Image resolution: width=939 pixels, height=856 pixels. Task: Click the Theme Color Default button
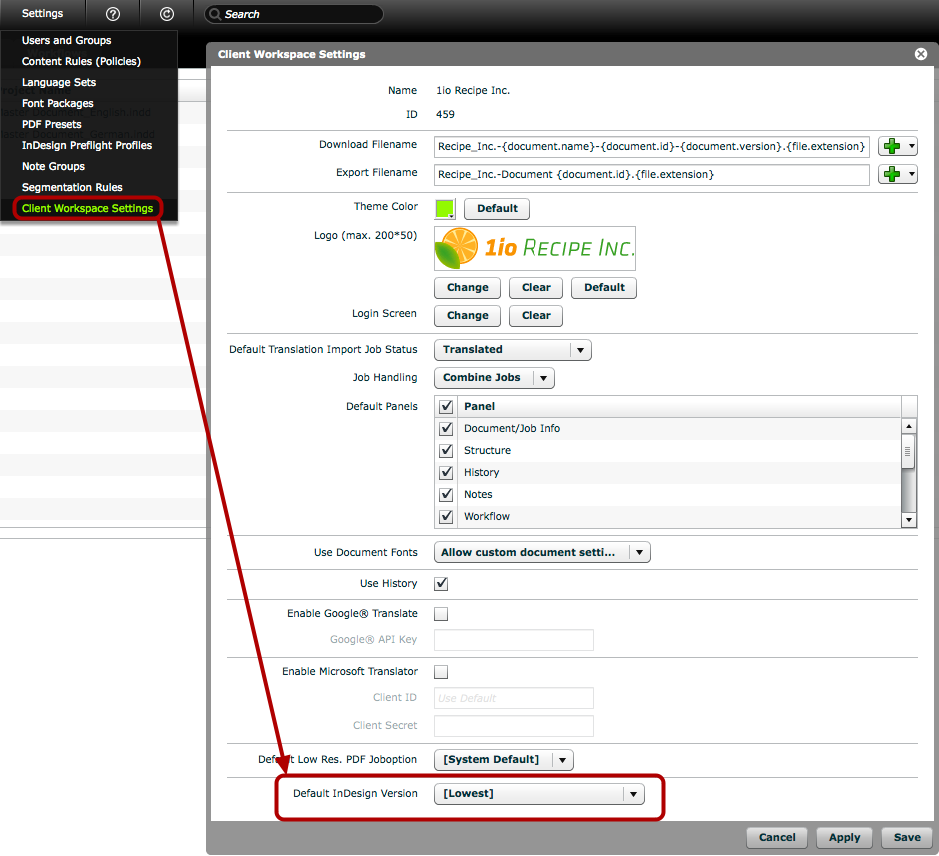[497, 208]
